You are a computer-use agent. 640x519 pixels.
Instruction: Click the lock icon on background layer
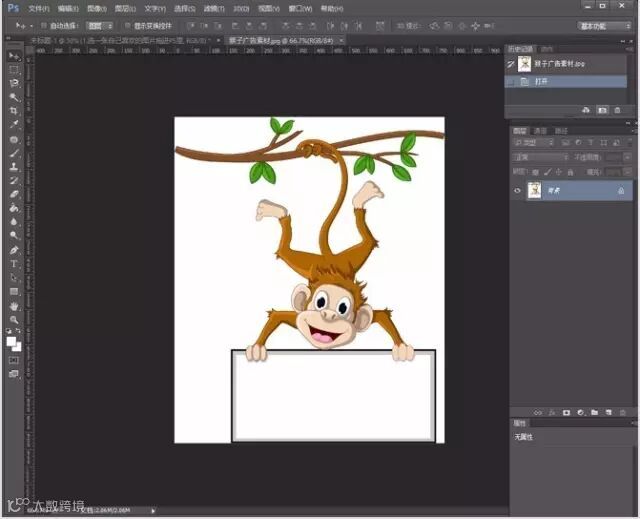click(x=621, y=190)
